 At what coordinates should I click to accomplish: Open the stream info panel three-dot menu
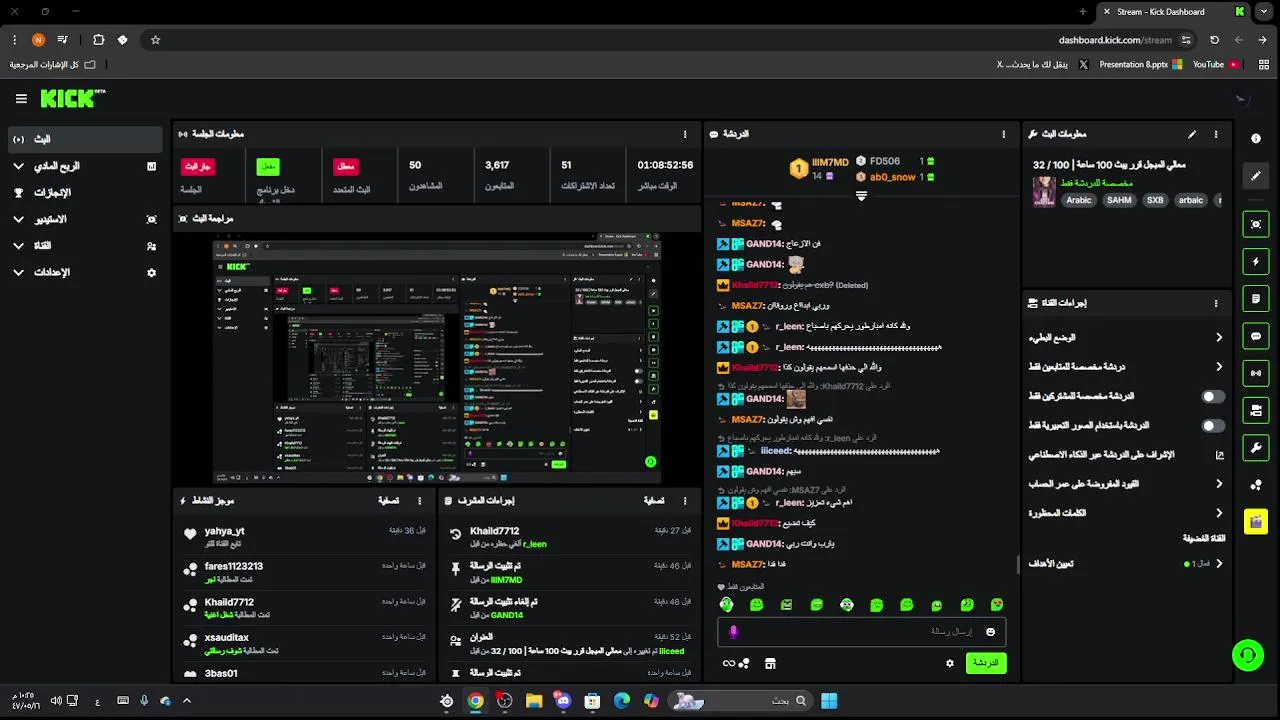coord(1216,134)
